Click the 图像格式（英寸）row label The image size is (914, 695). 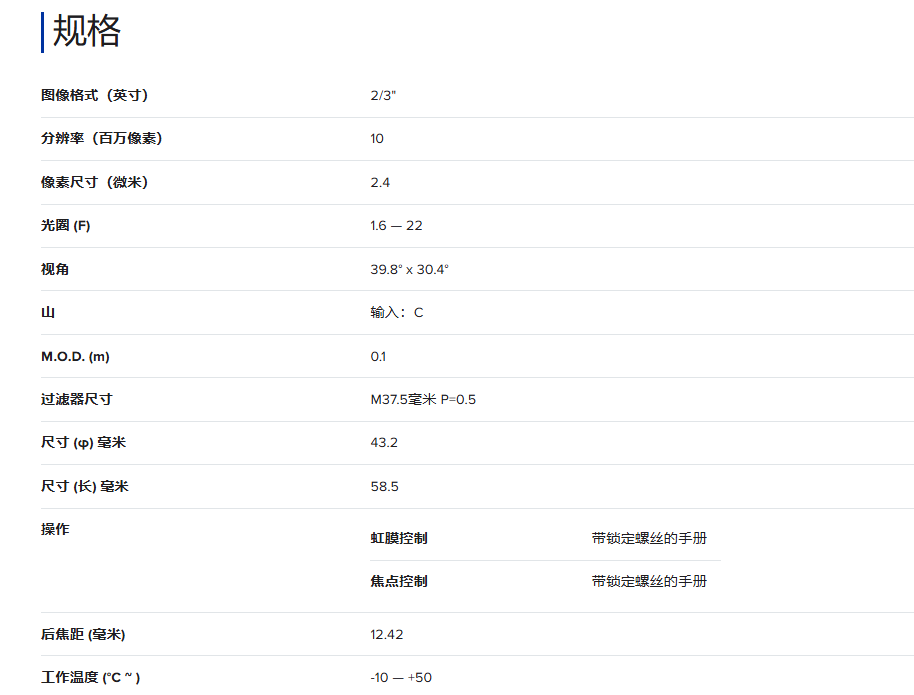point(94,95)
